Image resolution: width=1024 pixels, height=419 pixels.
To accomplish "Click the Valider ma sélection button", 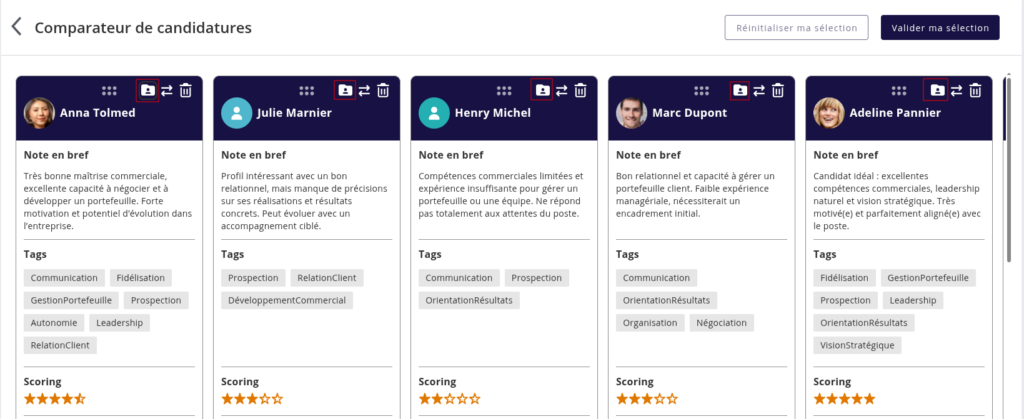I will (x=939, y=27).
